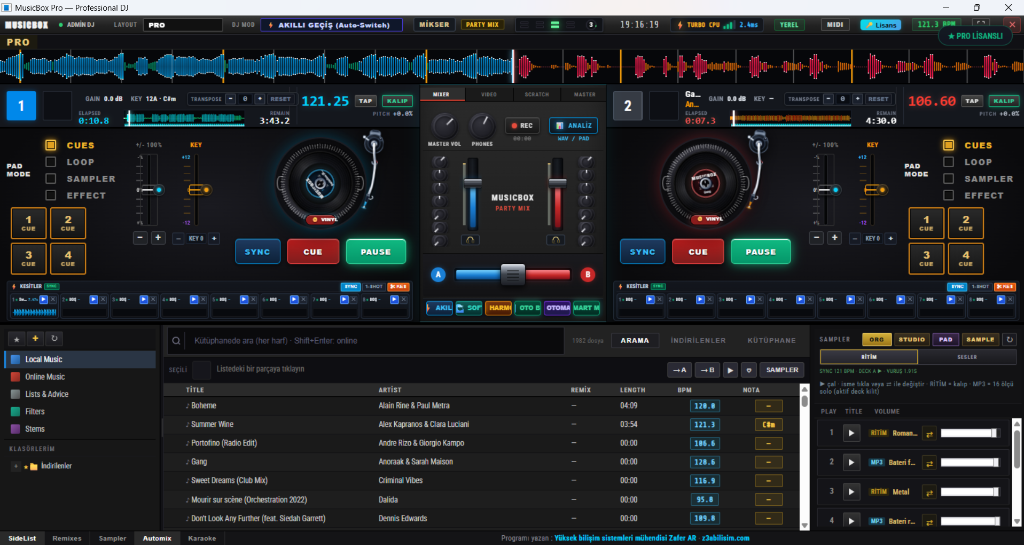Screen dimensions: 1024x545
Task: Click the library search input field
Action: tap(376, 341)
